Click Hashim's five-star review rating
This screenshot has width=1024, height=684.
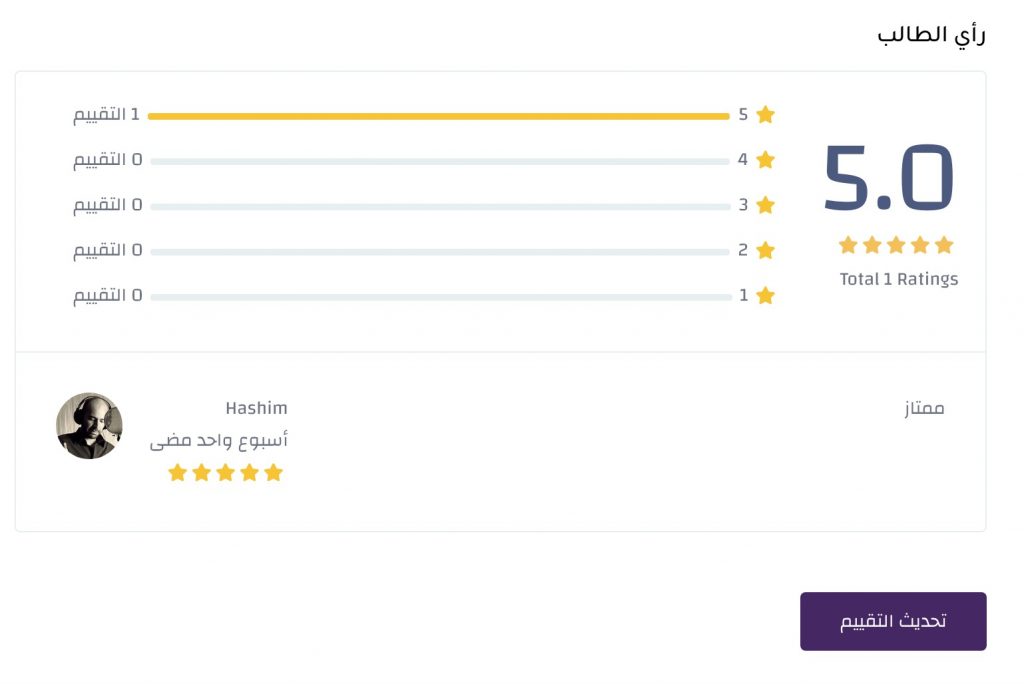[225, 473]
